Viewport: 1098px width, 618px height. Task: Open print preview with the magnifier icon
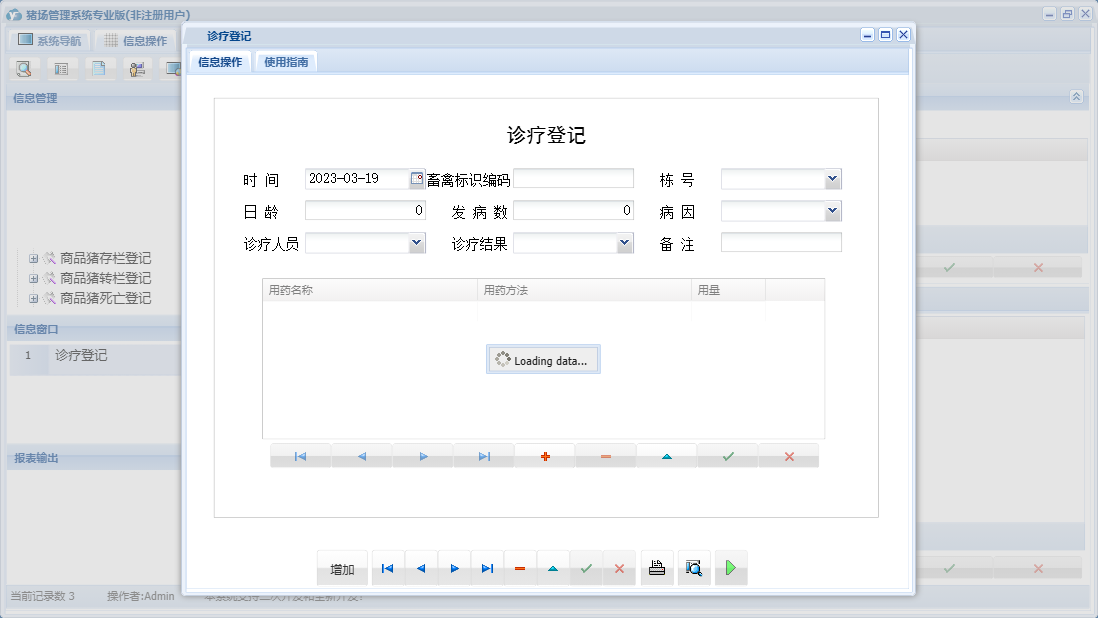click(x=694, y=567)
